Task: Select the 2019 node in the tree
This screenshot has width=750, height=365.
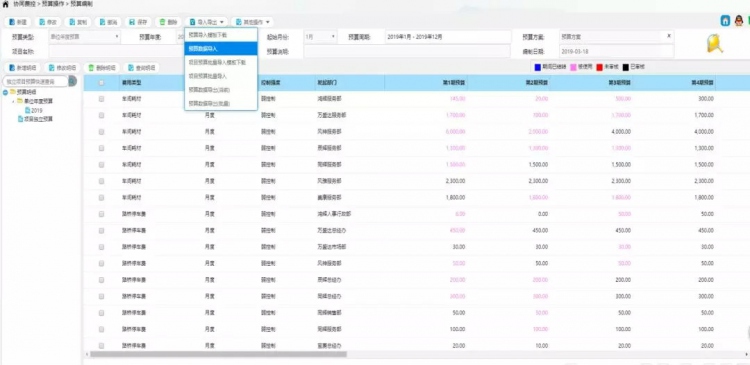Action: [x=37, y=111]
